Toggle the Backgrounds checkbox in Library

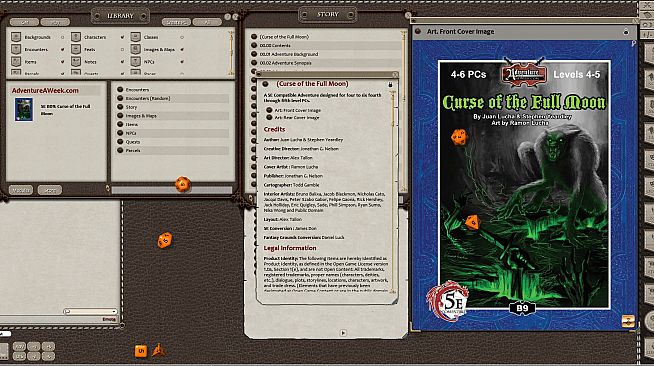point(63,38)
